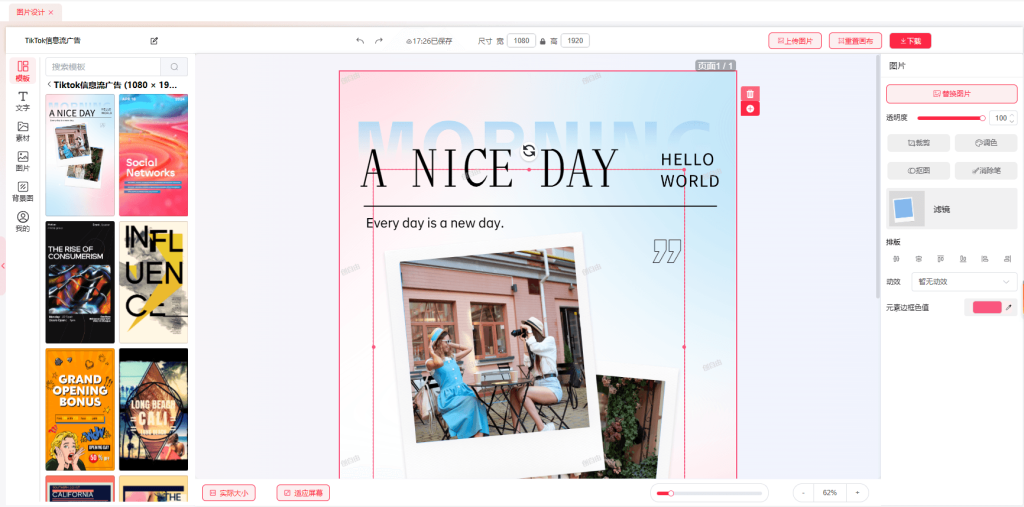The image size is (1024, 507).
Task: Click the 下载 download button
Action: (910, 41)
